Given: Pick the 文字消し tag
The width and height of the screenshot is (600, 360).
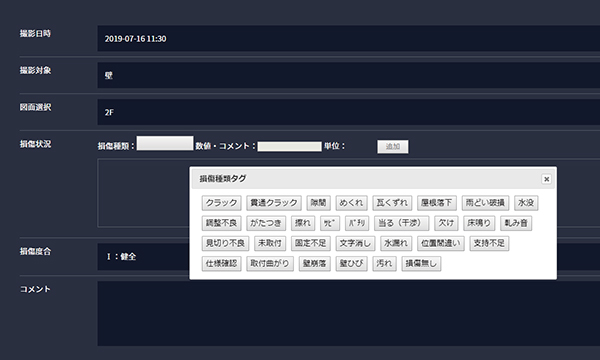Looking at the screenshot, I should (x=355, y=243).
